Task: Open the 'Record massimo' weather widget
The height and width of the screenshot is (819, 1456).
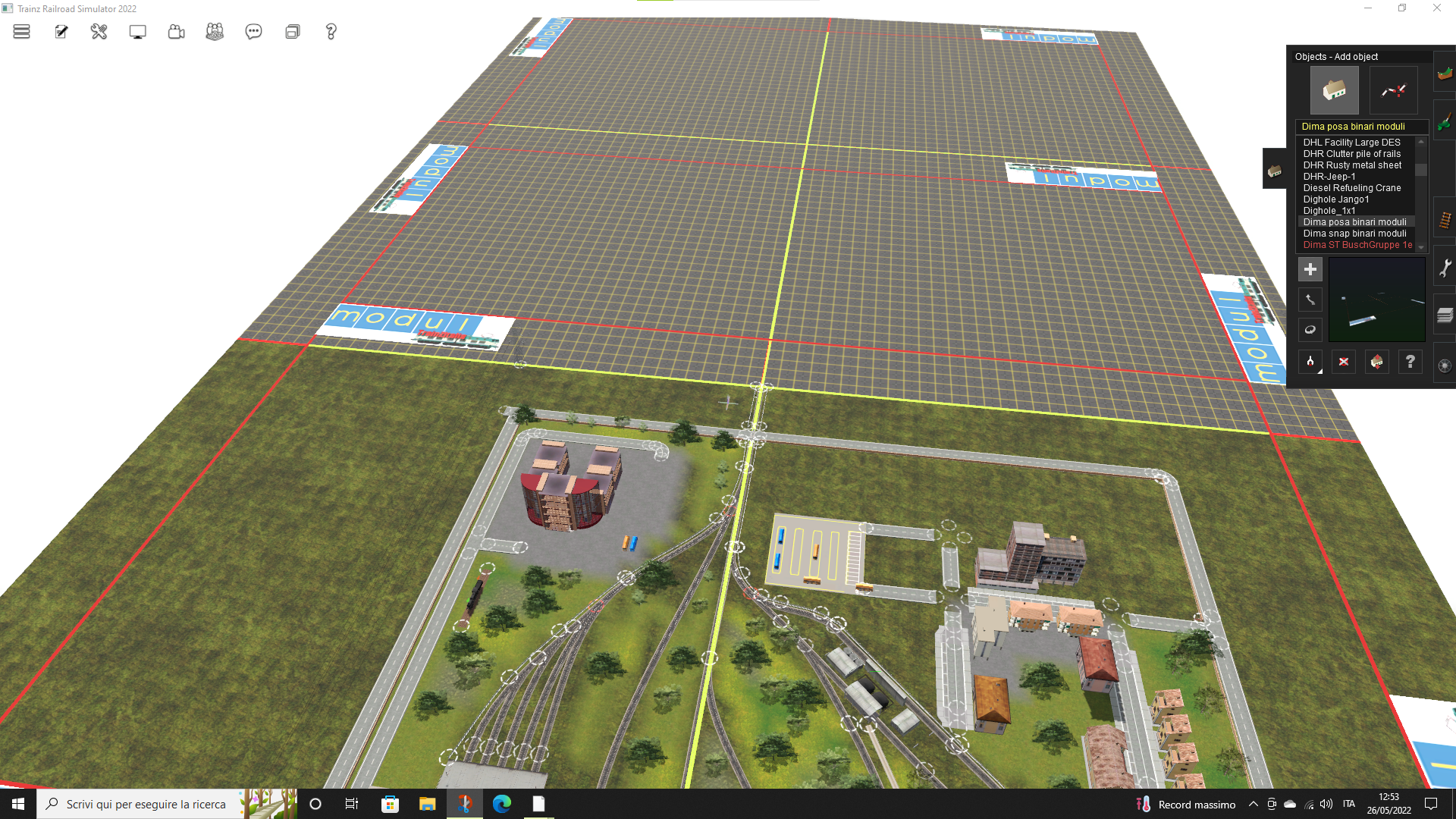Action: tap(1186, 805)
